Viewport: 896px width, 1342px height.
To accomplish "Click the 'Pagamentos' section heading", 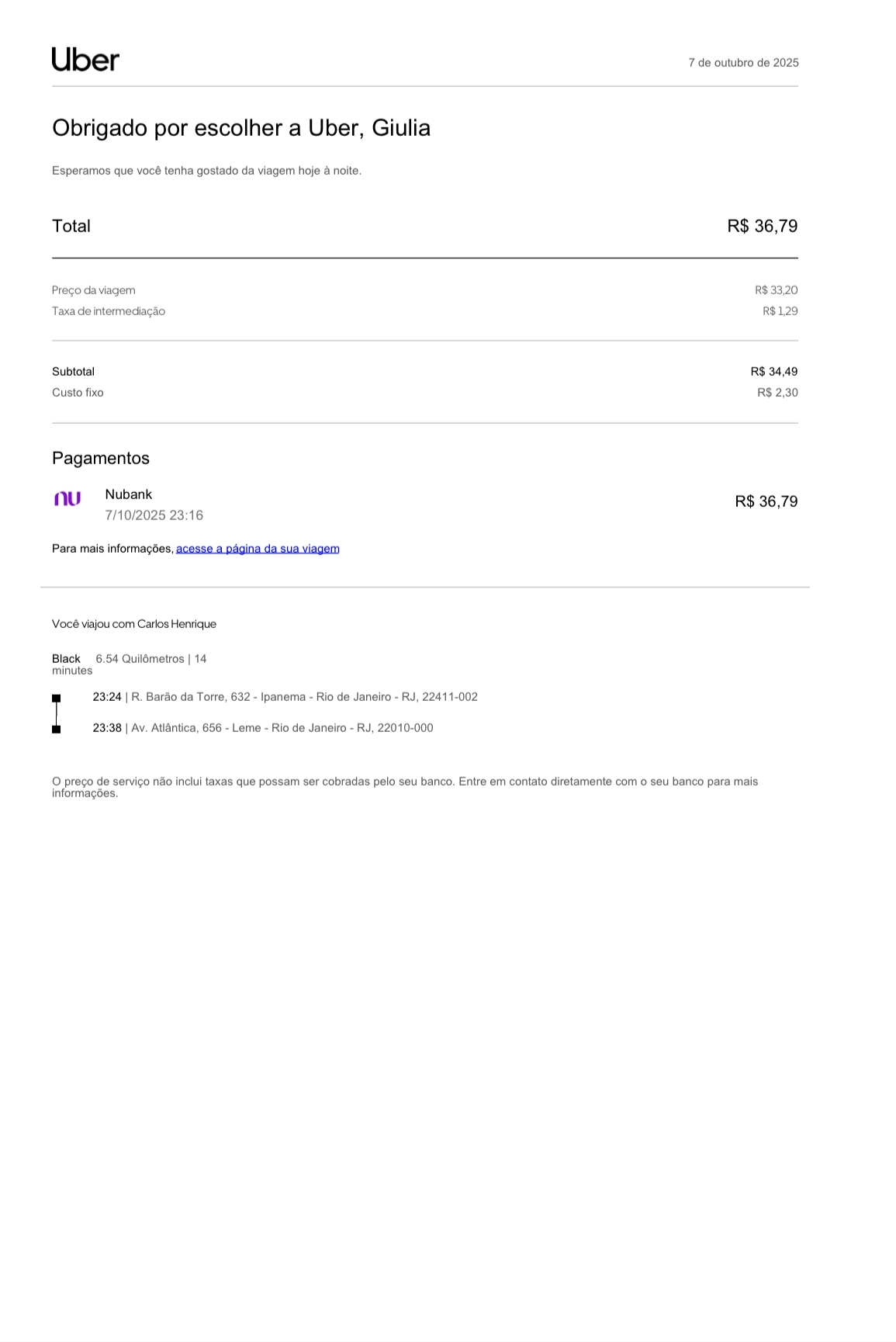I will point(101,458).
